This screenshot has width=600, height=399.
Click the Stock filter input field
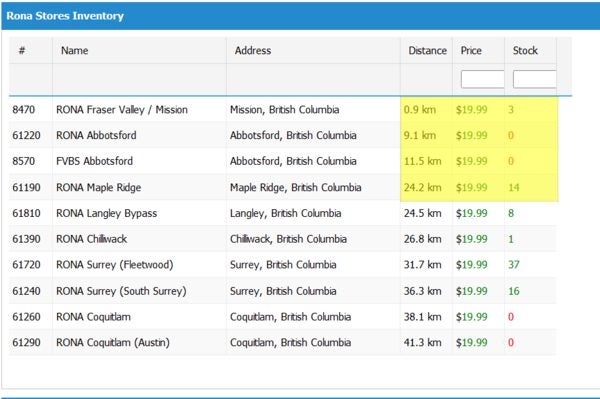click(534, 79)
